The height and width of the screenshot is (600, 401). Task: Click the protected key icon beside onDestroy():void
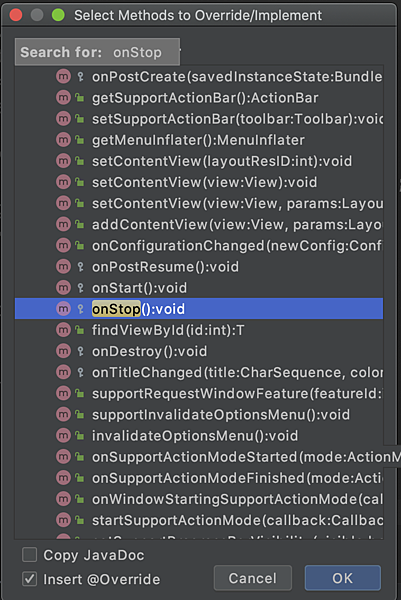point(80,351)
